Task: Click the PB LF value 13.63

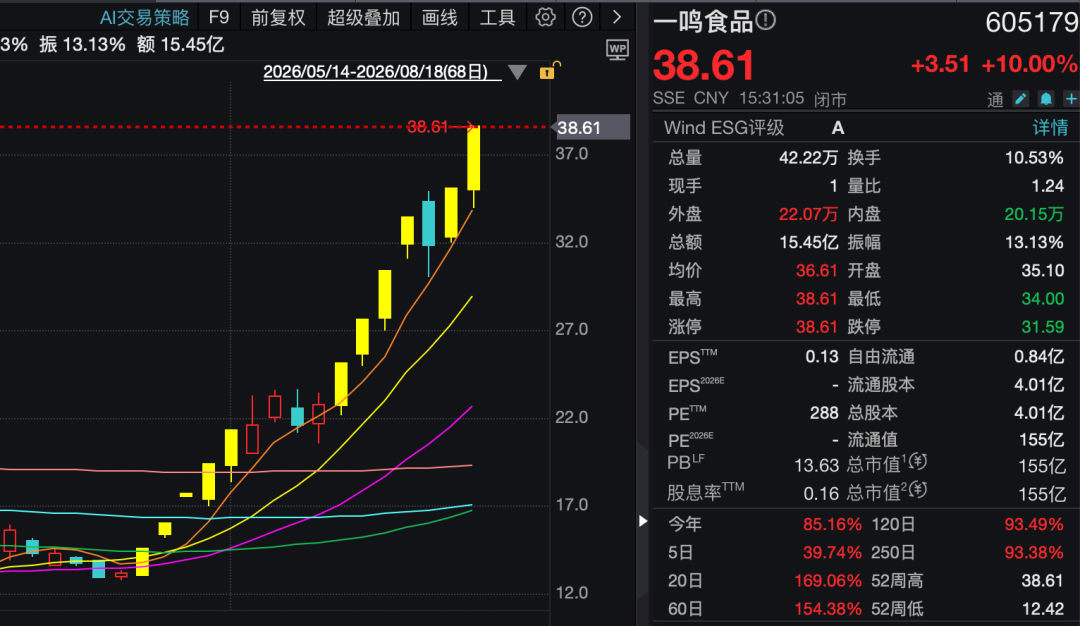Action: [x=816, y=466]
